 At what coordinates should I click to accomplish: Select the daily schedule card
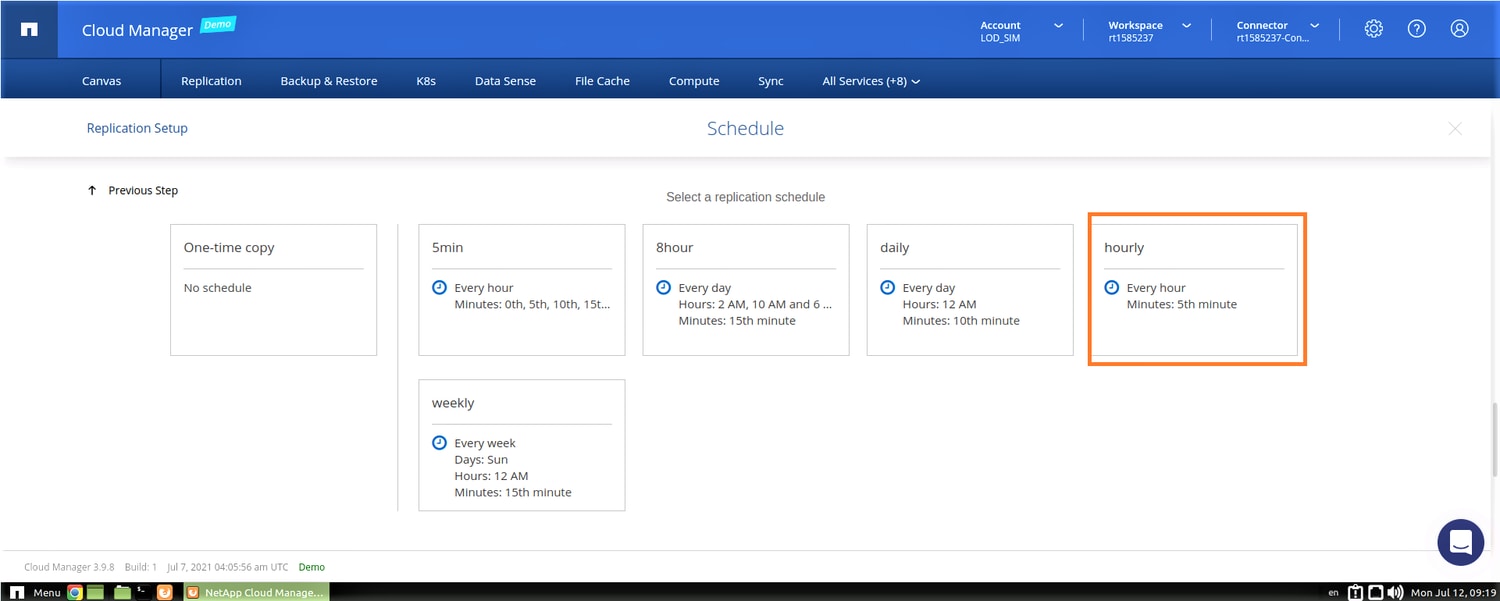click(970, 290)
